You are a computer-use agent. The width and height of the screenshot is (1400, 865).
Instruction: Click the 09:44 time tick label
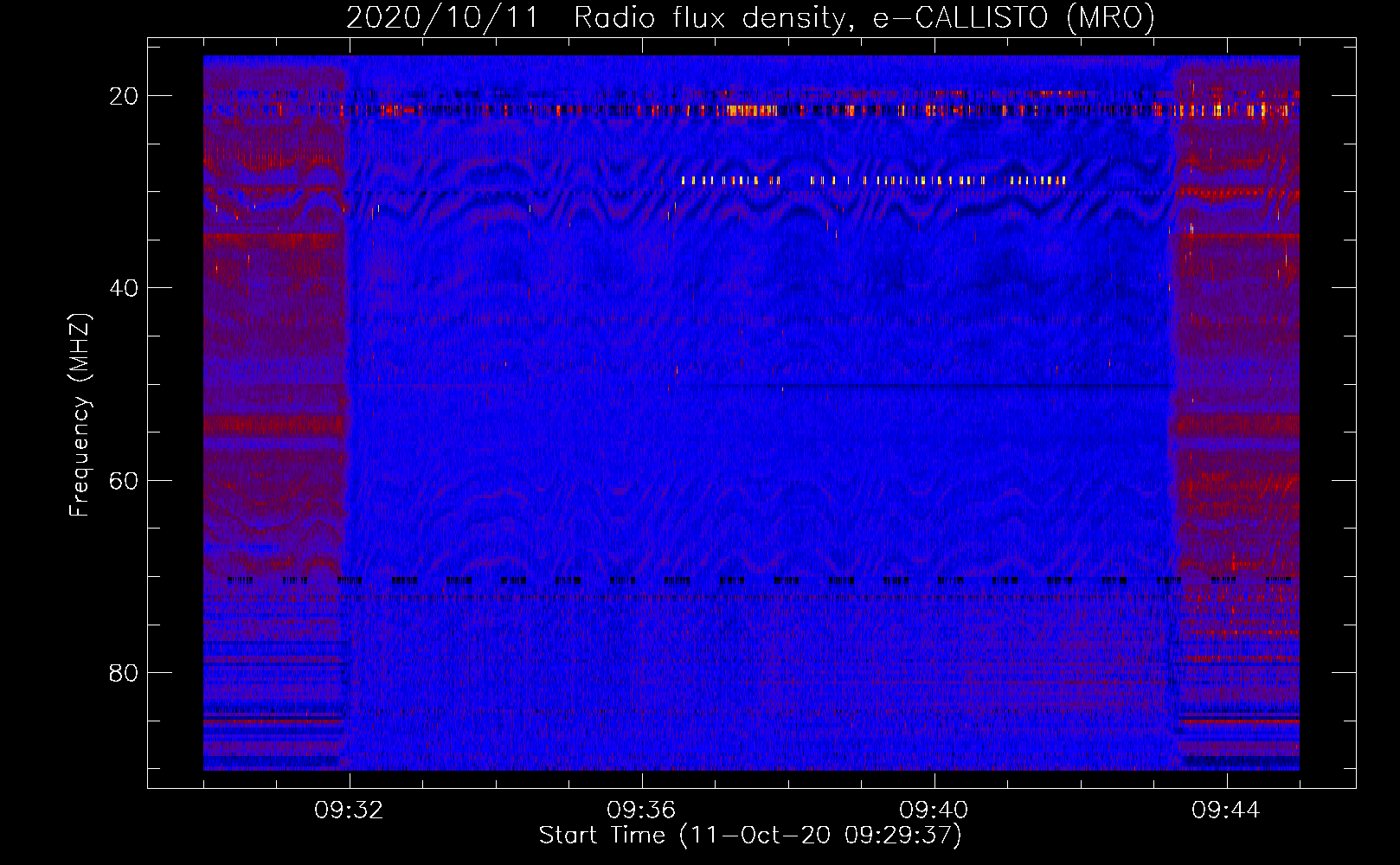click(x=1226, y=811)
